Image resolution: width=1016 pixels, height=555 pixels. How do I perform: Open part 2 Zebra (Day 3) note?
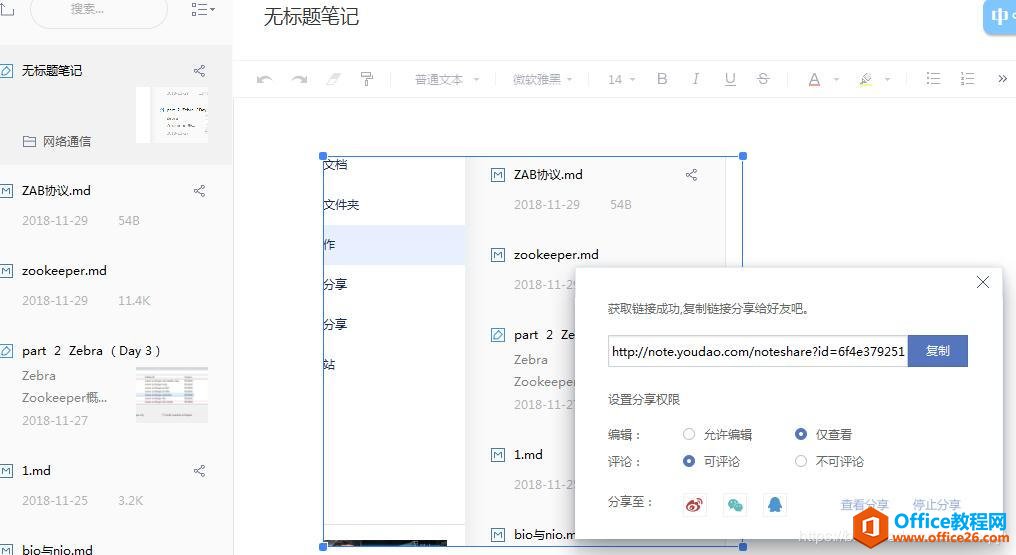(91, 351)
